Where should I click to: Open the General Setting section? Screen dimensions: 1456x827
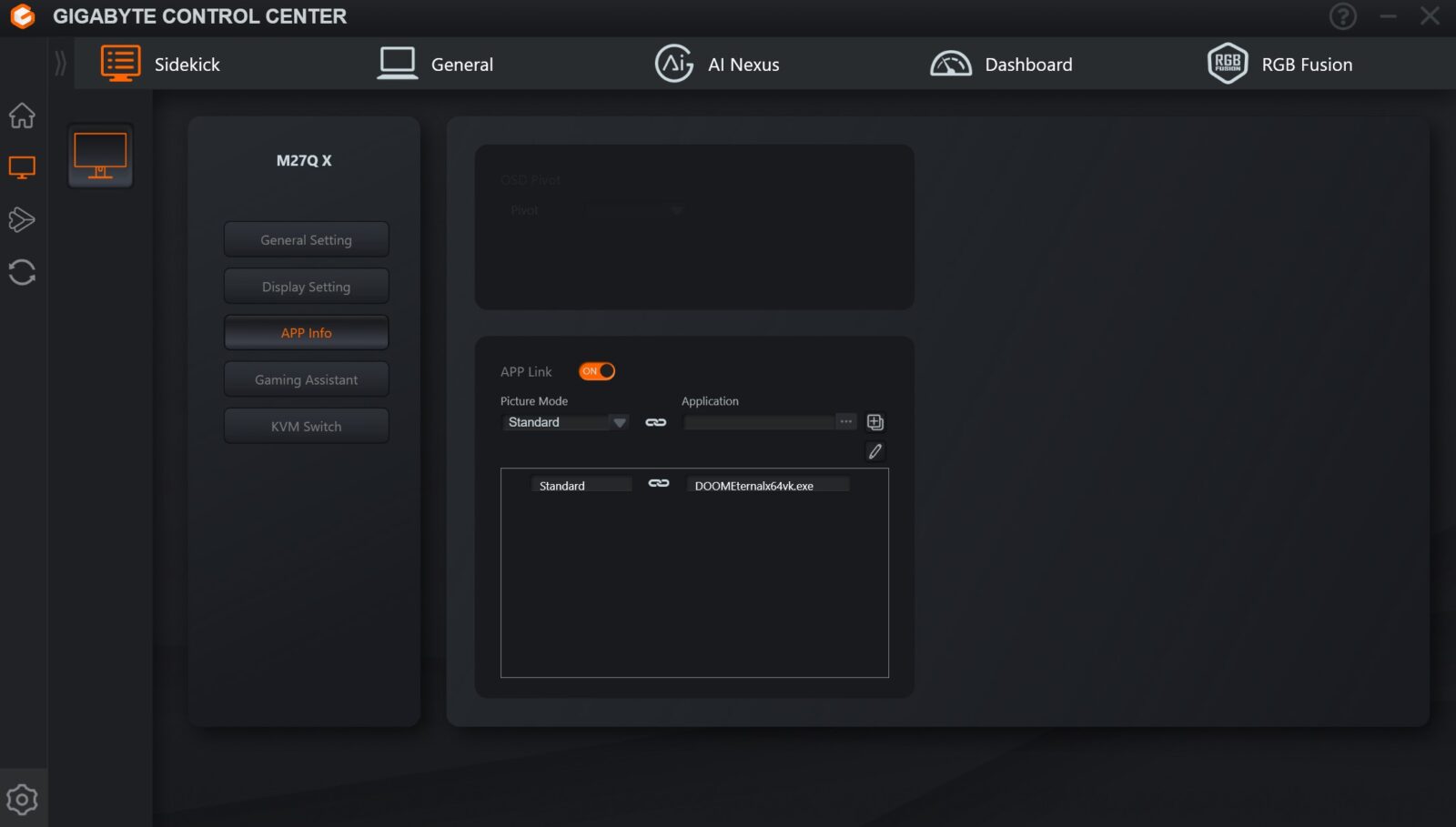tap(306, 240)
